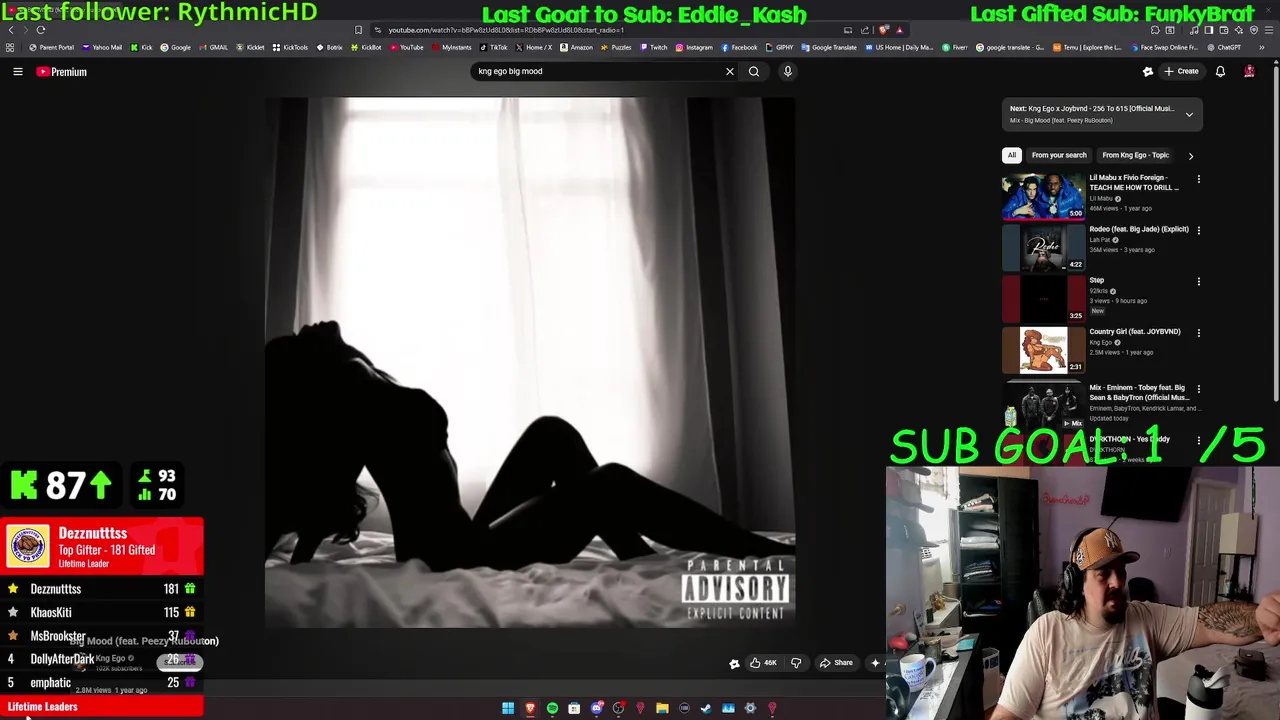
Task: Open the Twitch bookmark
Action: pyautogui.click(x=653, y=47)
